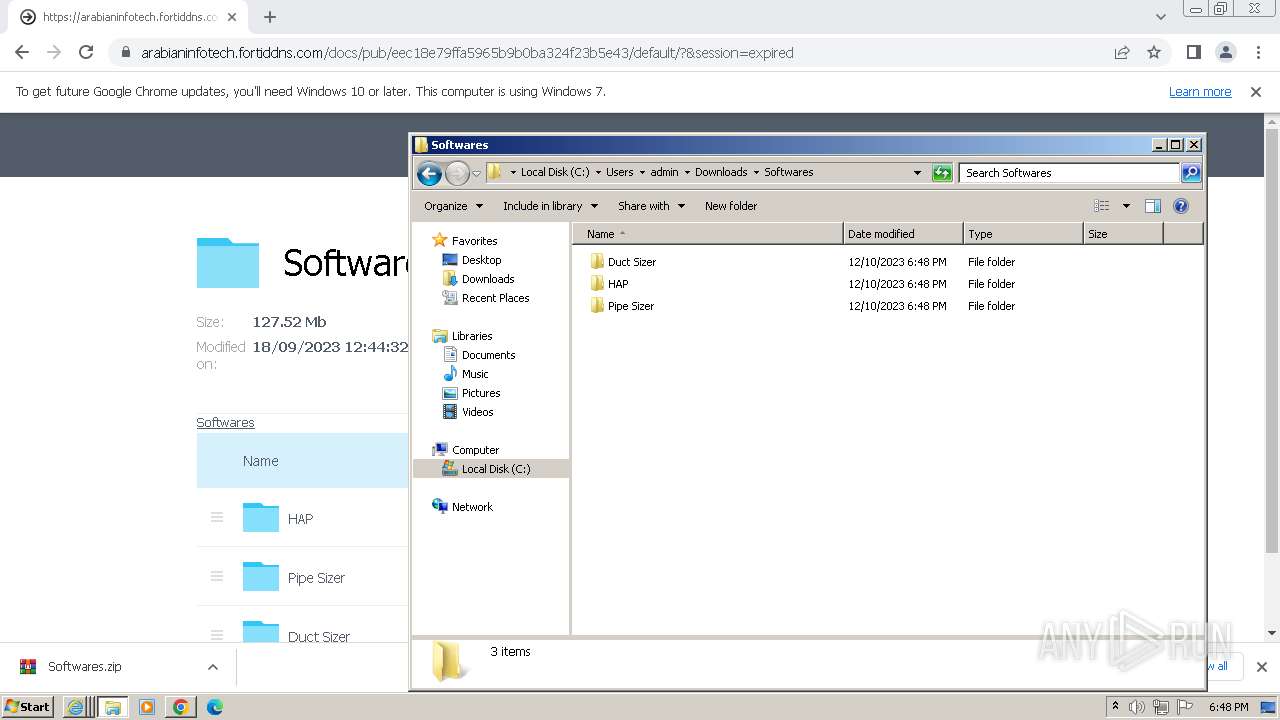This screenshot has height=720, width=1280.
Task: Sort by the Name column
Action: coord(708,234)
